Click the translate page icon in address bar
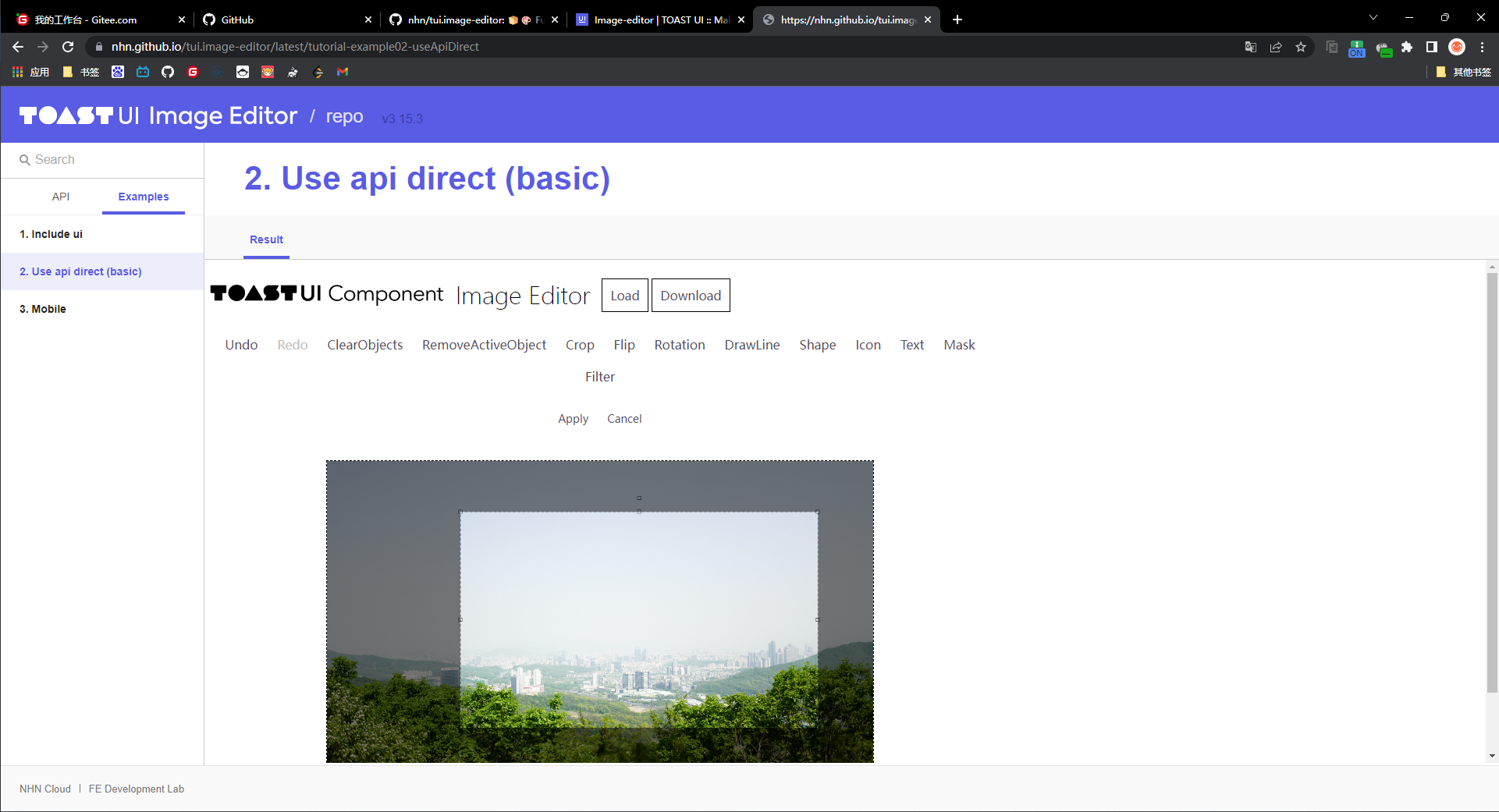This screenshot has width=1499, height=812. pos(1251,47)
